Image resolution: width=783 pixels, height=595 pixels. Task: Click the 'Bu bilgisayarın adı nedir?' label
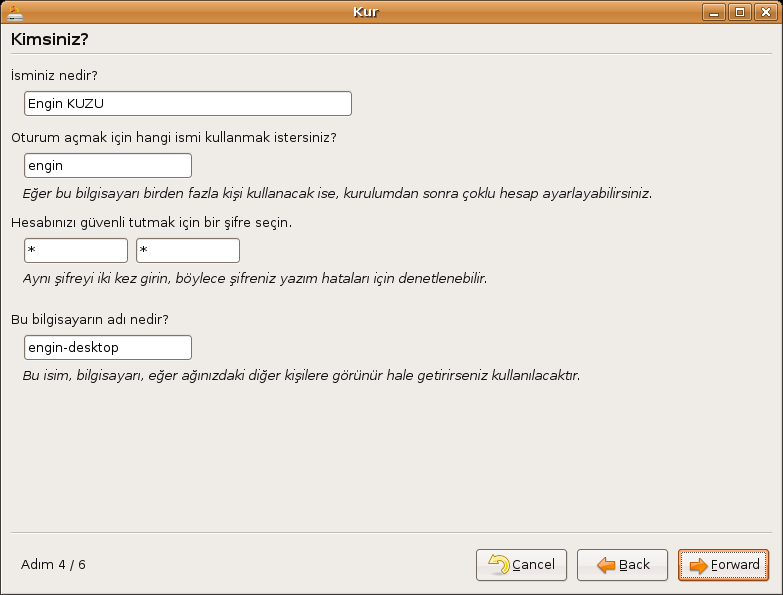point(90,319)
